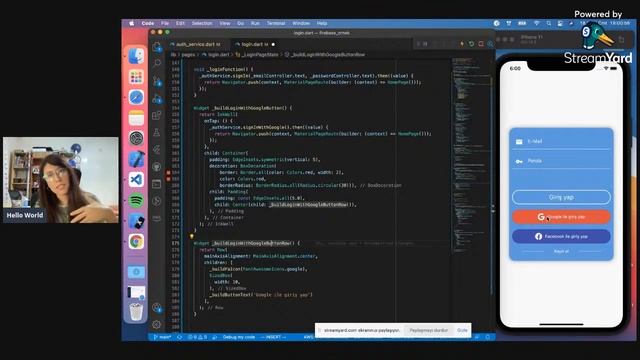
Task: Open the Trash in the Dock
Action: click(x=136, y=312)
